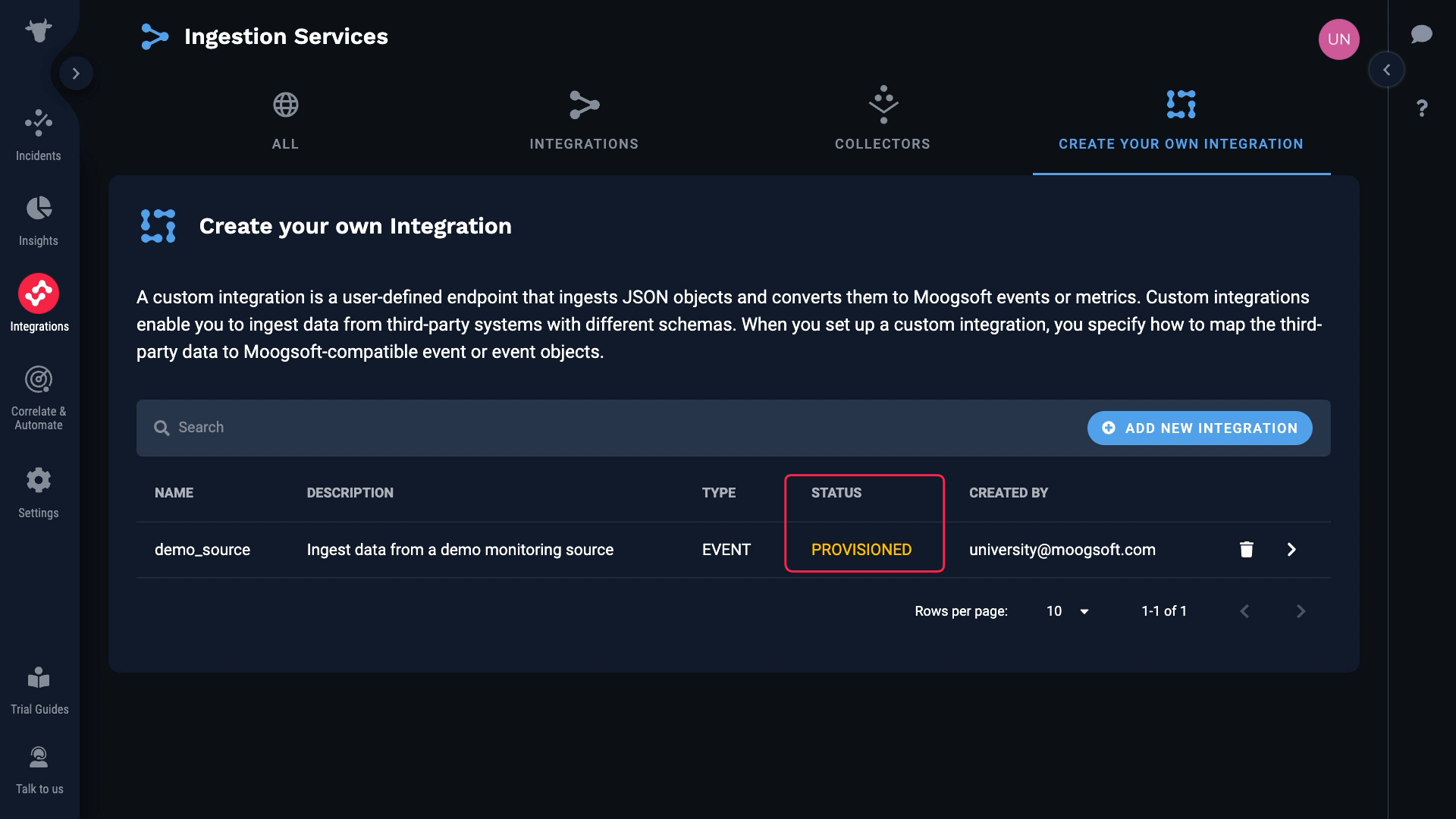Image resolution: width=1456 pixels, height=819 pixels.
Task: Click the help question mark icon
Action: (1422, 108)
